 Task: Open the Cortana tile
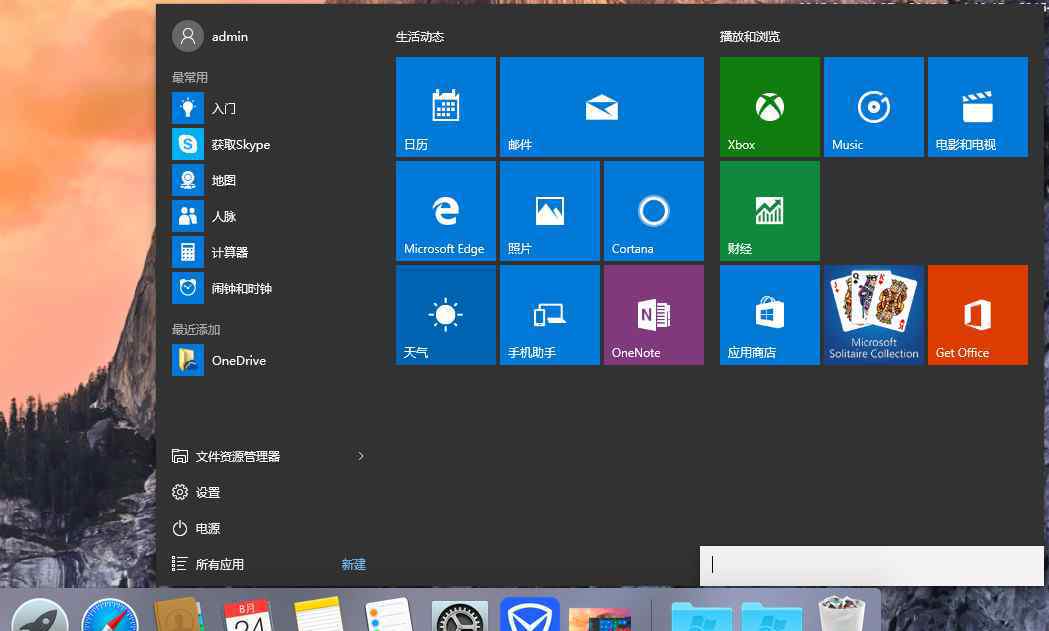(x=654, y=211)
